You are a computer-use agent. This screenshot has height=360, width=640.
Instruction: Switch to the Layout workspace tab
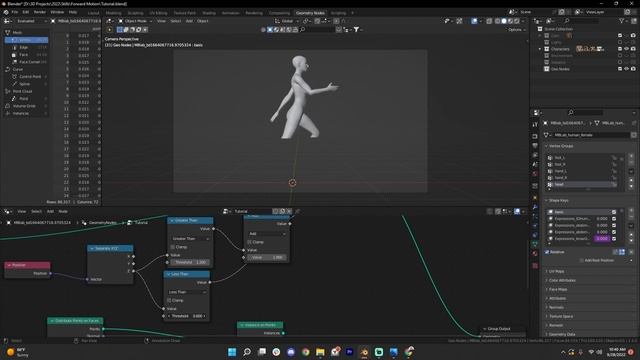93,13
